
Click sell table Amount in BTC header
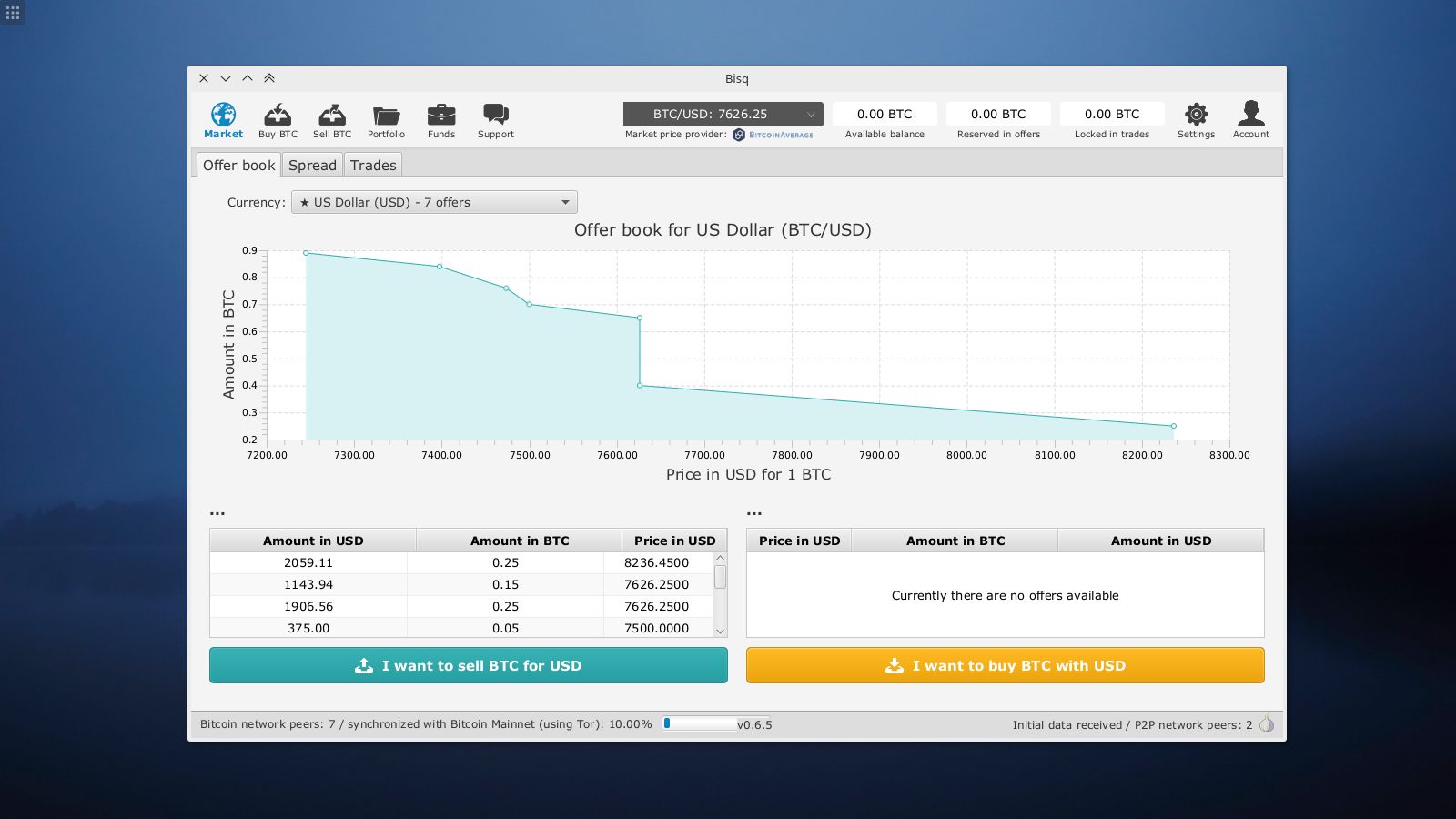(955, 541)
